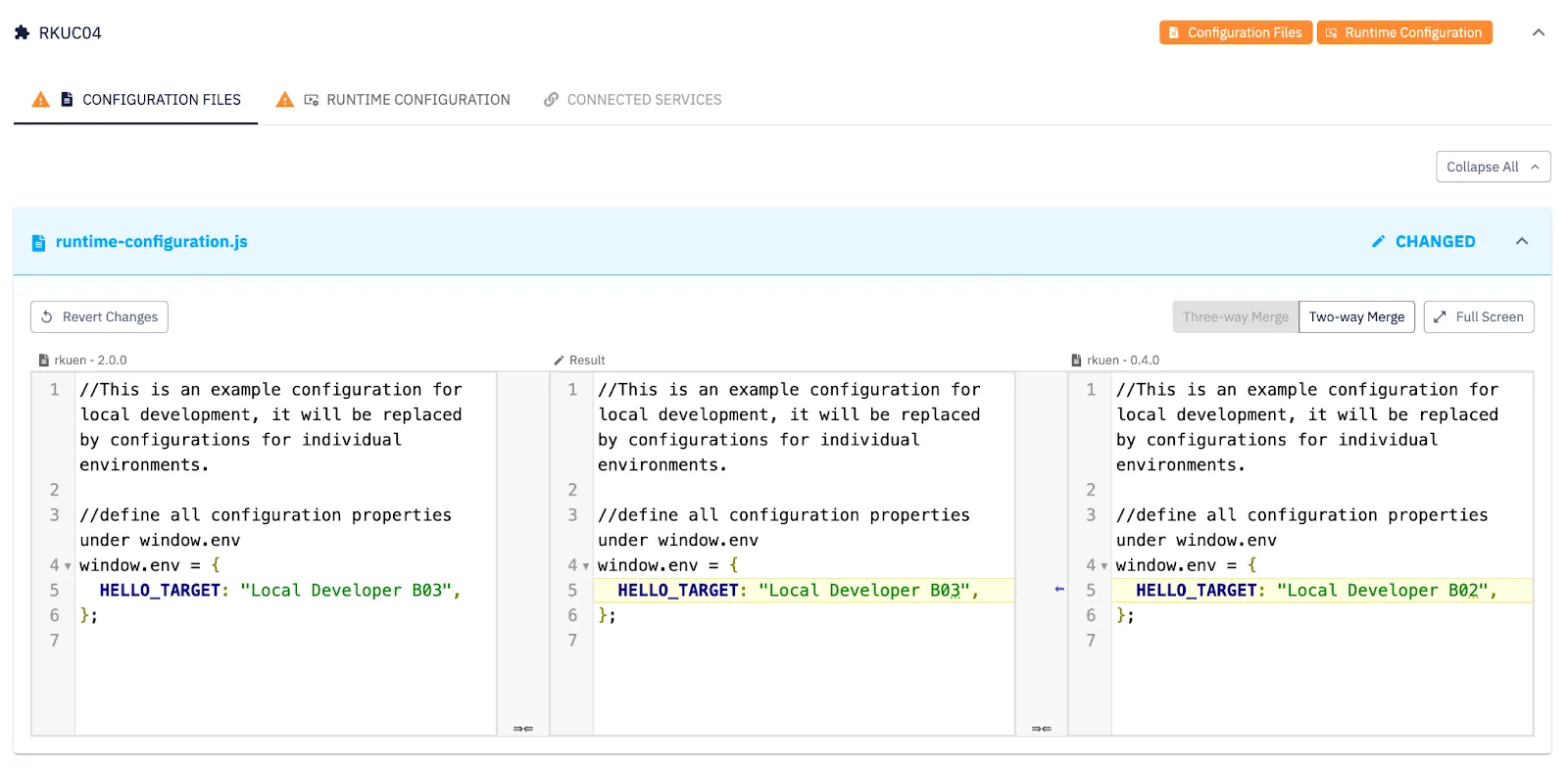Click Revert Changes button
Image resolution: width=1568 pixels, height=770 pixels.
pyautogui.click(x=99, y=316)
